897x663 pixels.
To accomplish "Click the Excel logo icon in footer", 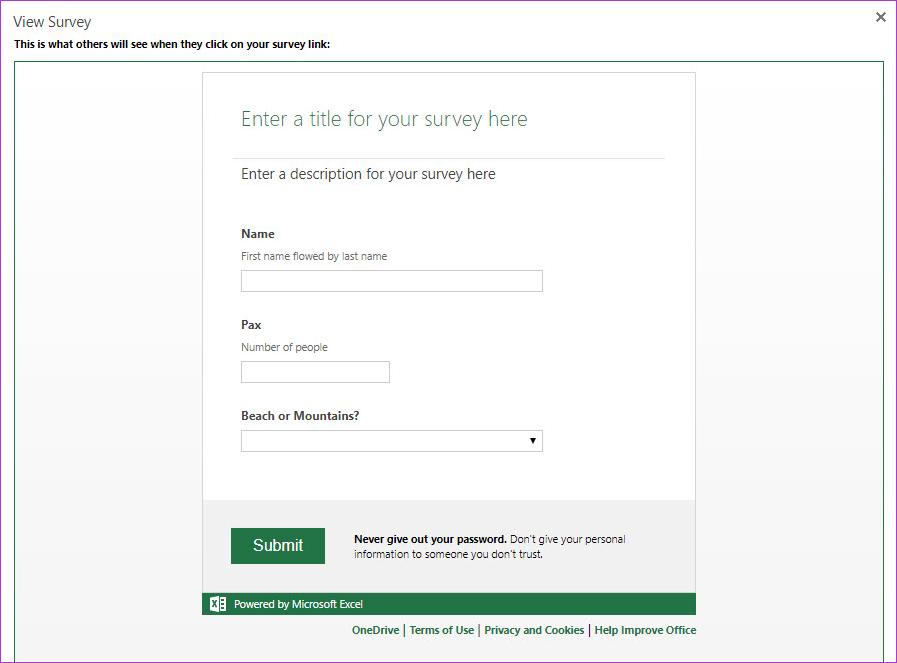I will tap(218, 604).
